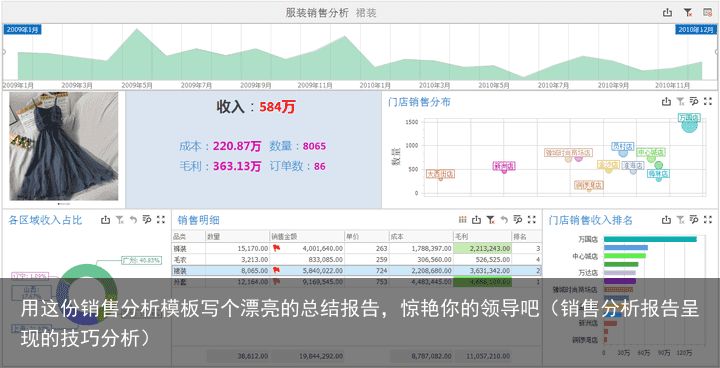Clear filter in 销售明细 panel

pyautogui.click(x=490, y=220)
